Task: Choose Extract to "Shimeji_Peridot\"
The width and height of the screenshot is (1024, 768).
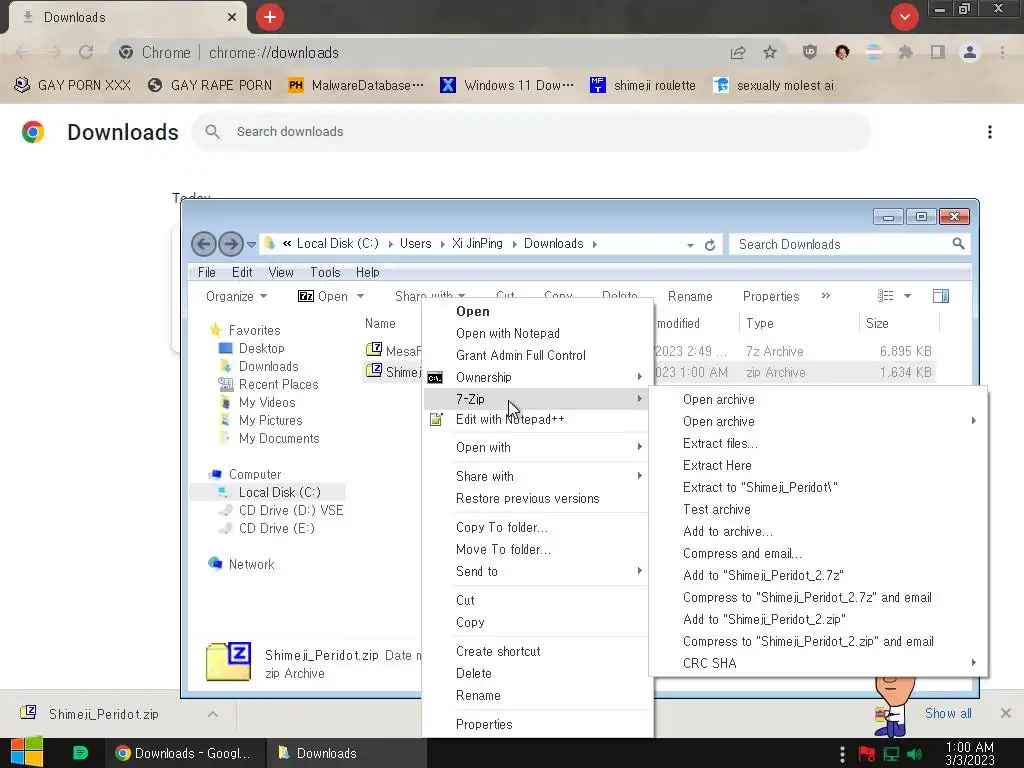Action: (818, 488)
